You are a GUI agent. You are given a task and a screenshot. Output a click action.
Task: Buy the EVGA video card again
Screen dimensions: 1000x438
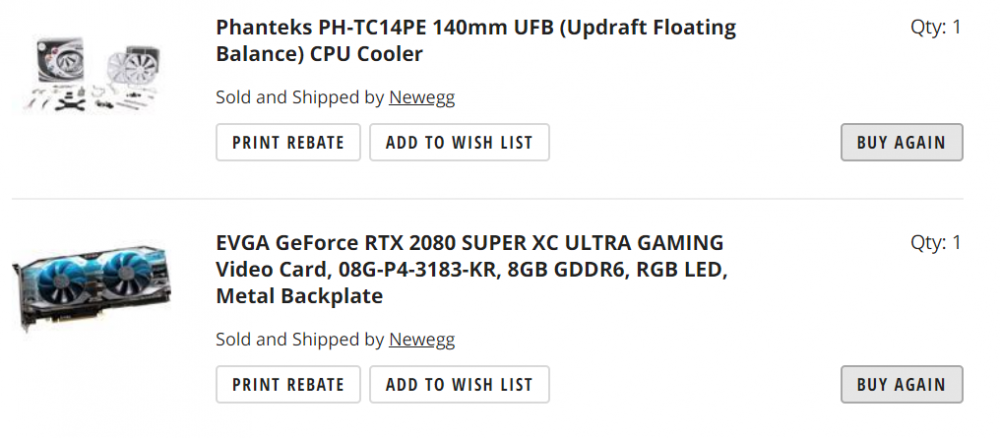coord(901,384)
